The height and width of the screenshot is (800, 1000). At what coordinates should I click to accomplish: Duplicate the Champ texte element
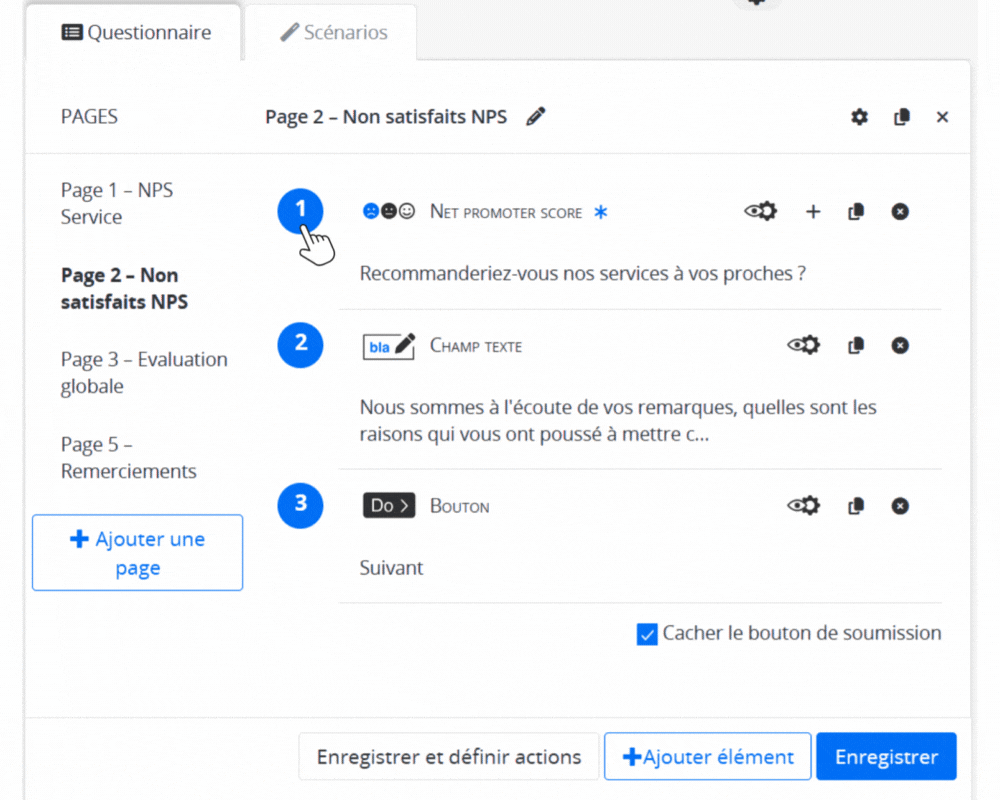click(x=856, y=345)
